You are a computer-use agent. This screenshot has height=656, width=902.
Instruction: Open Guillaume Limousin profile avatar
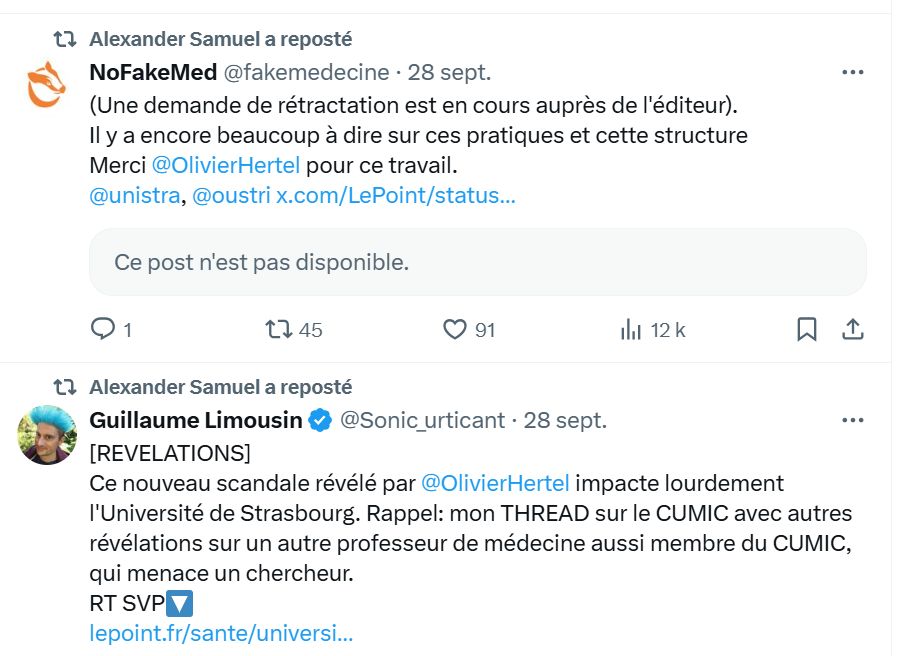(x=47, y=435)
